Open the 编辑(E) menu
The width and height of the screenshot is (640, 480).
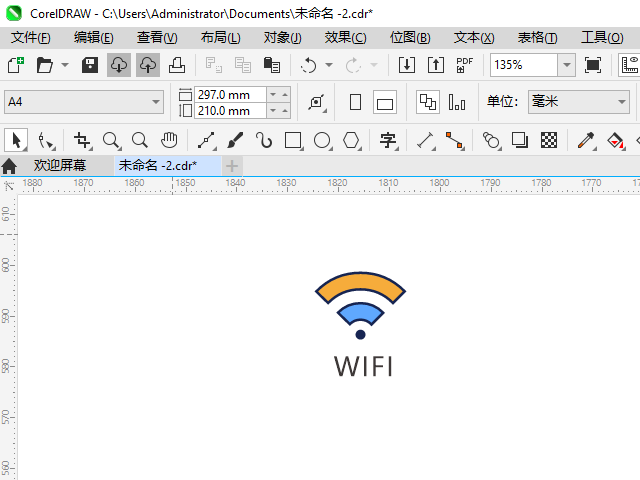coord(93,38)
